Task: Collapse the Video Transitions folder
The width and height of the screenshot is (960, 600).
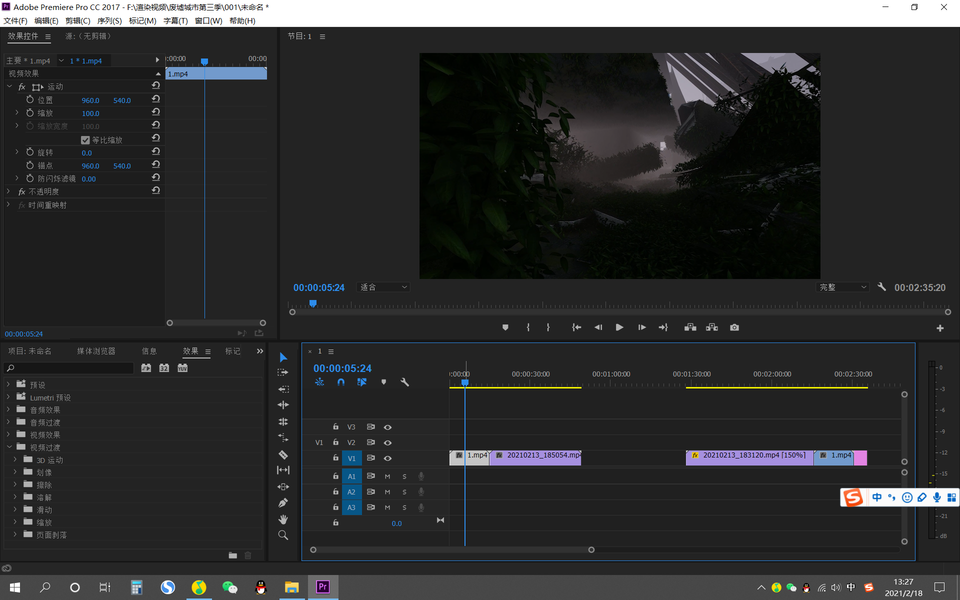Action: [x=9, y=447]
